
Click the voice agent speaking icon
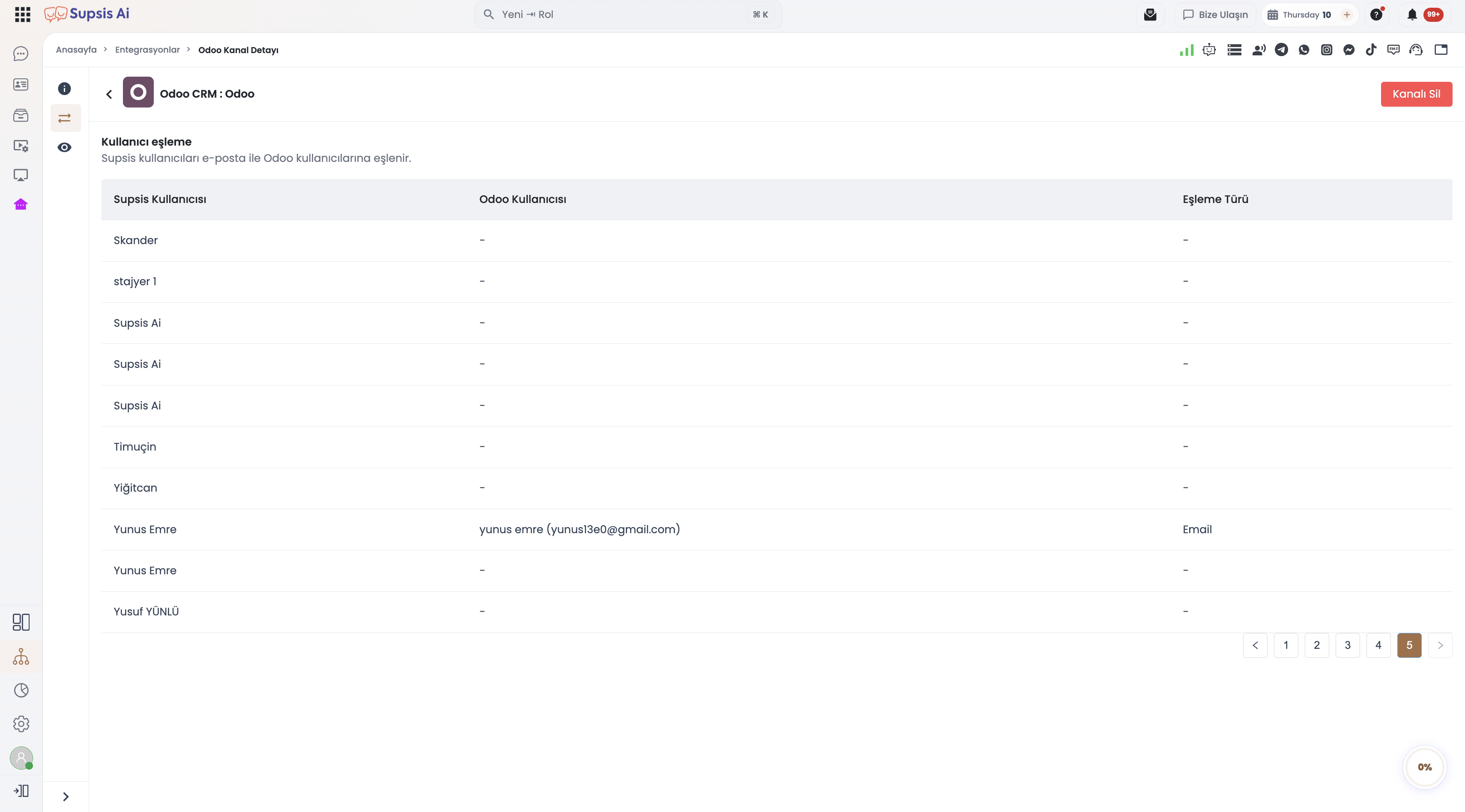click(1259, 50)
